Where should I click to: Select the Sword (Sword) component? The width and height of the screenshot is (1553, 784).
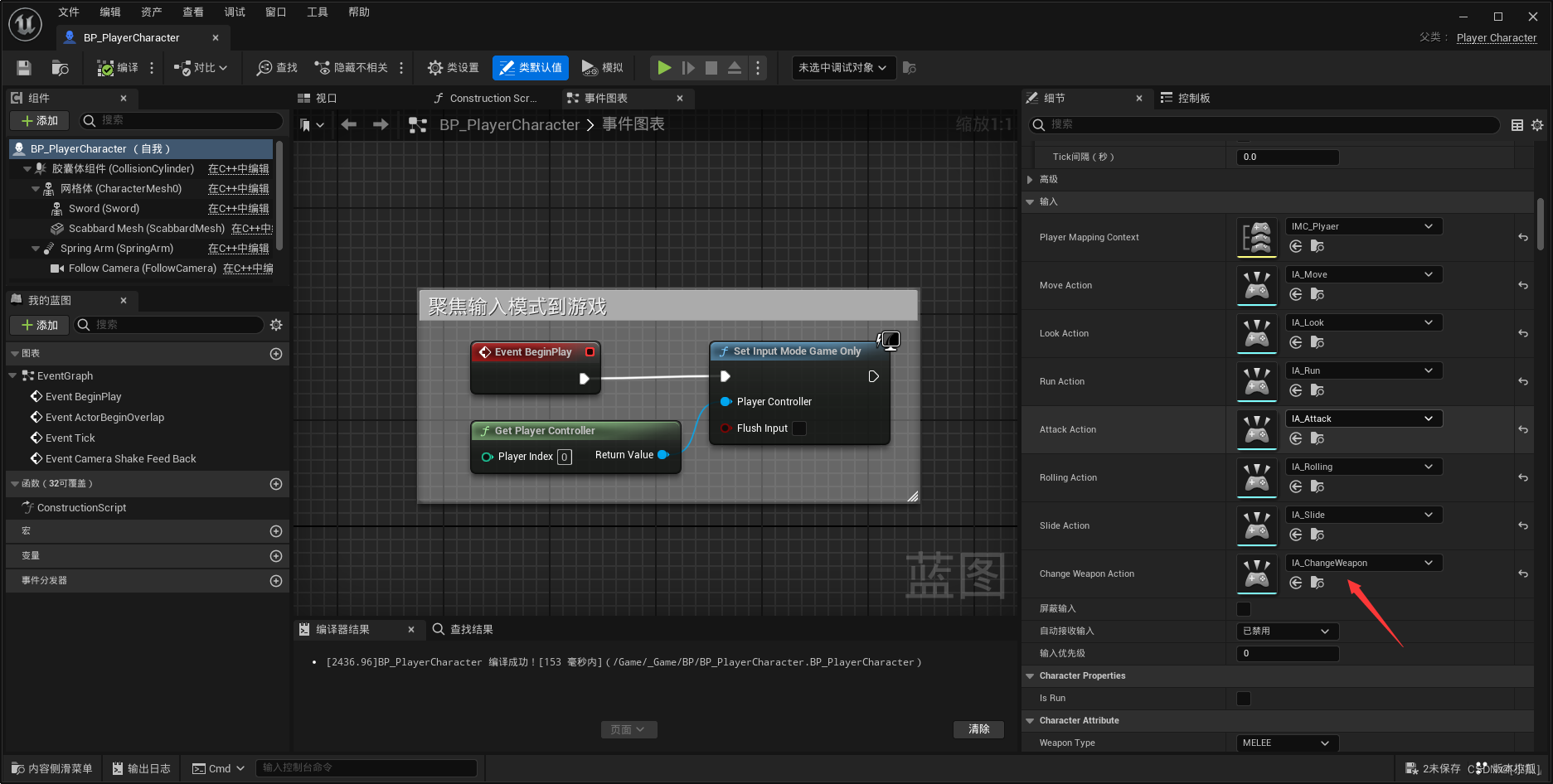click(x=104, y=209)
